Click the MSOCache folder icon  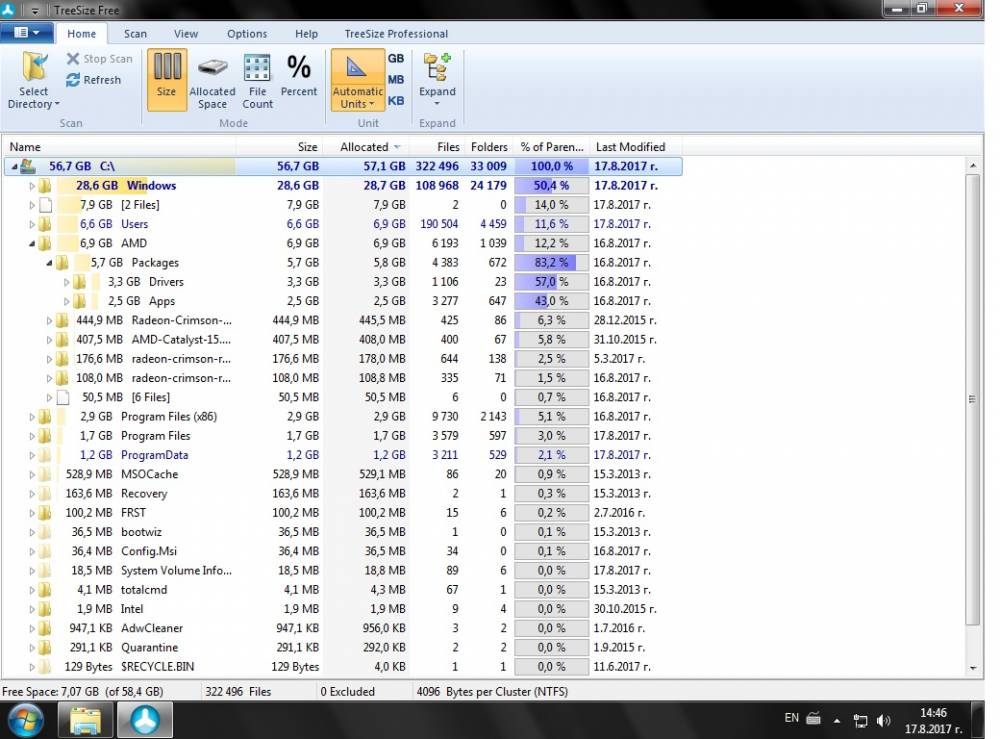45,474
